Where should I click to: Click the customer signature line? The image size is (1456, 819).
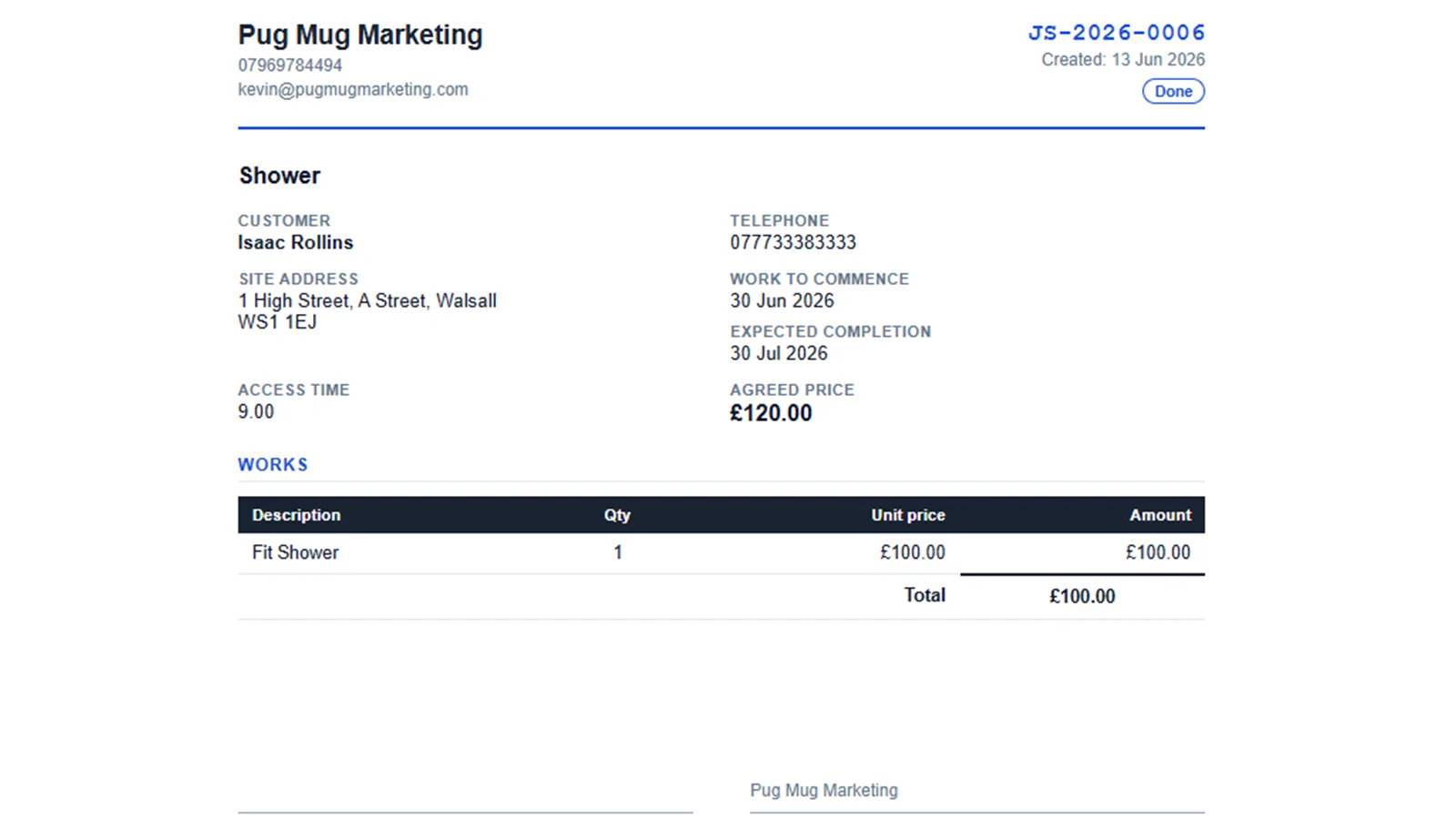tap(465, 812)
